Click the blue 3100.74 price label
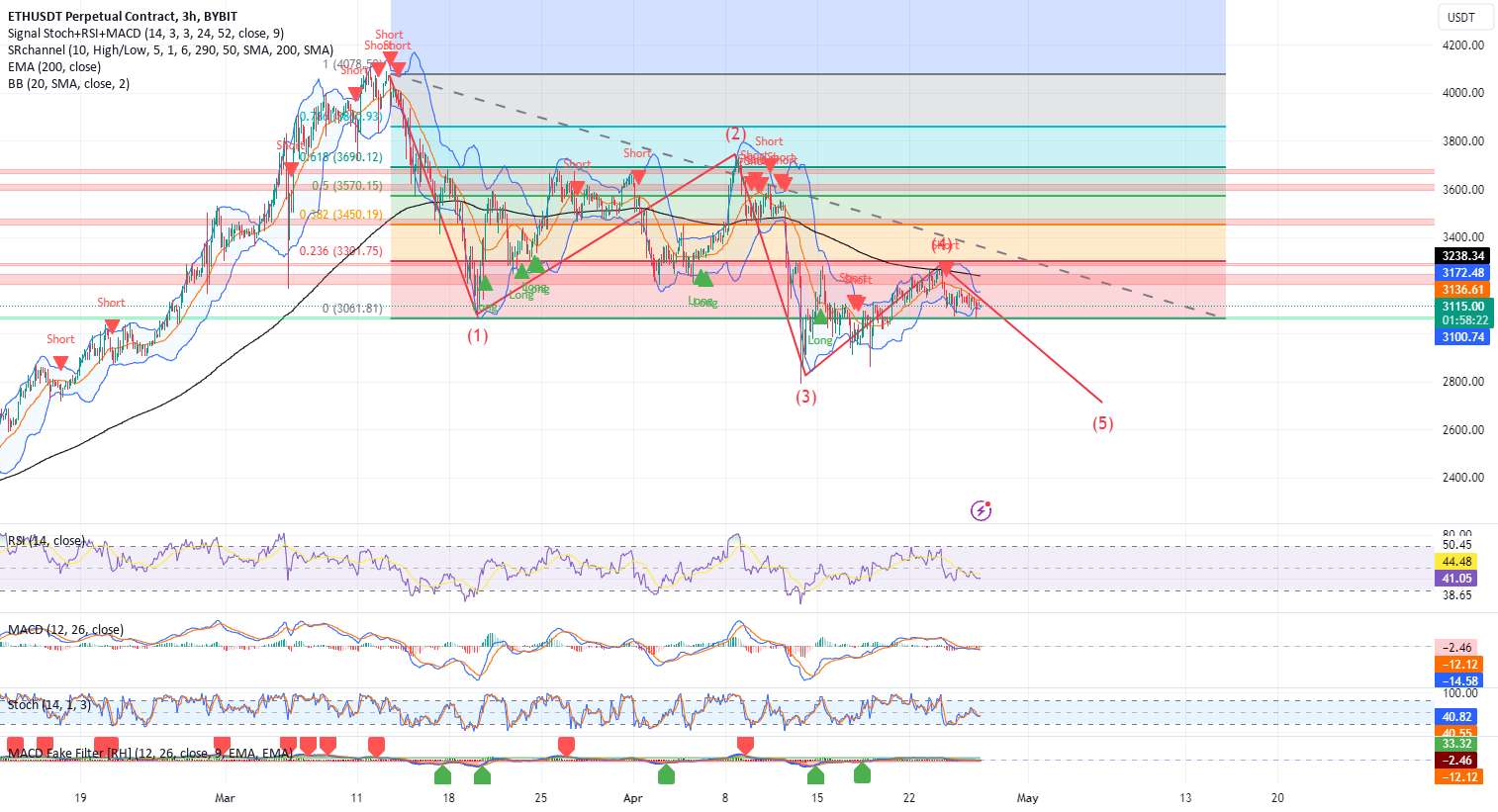1498x812 pixels. pos(1462,337)
